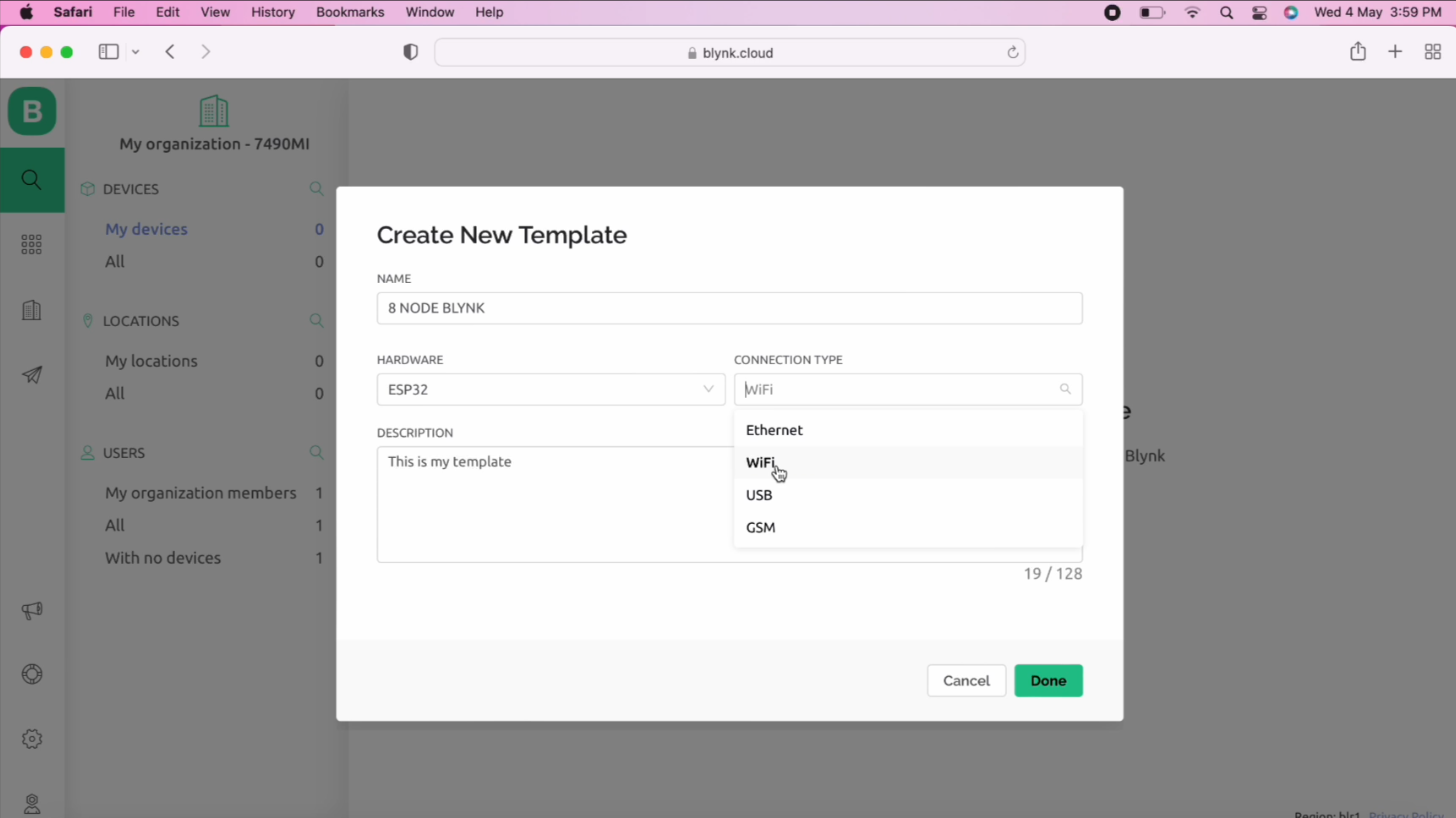The image size is (1456, 818).
Task: Click the CONNECTION TYPE search combo box
Action: [x=908, y=389]
